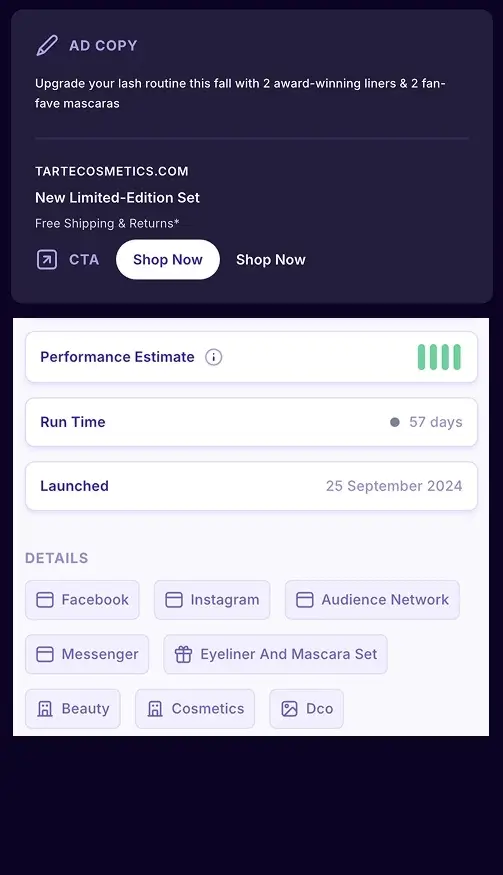Click the card icon in Messenger tag
This screenshot has width=503, height=875.
pos(45,654)
